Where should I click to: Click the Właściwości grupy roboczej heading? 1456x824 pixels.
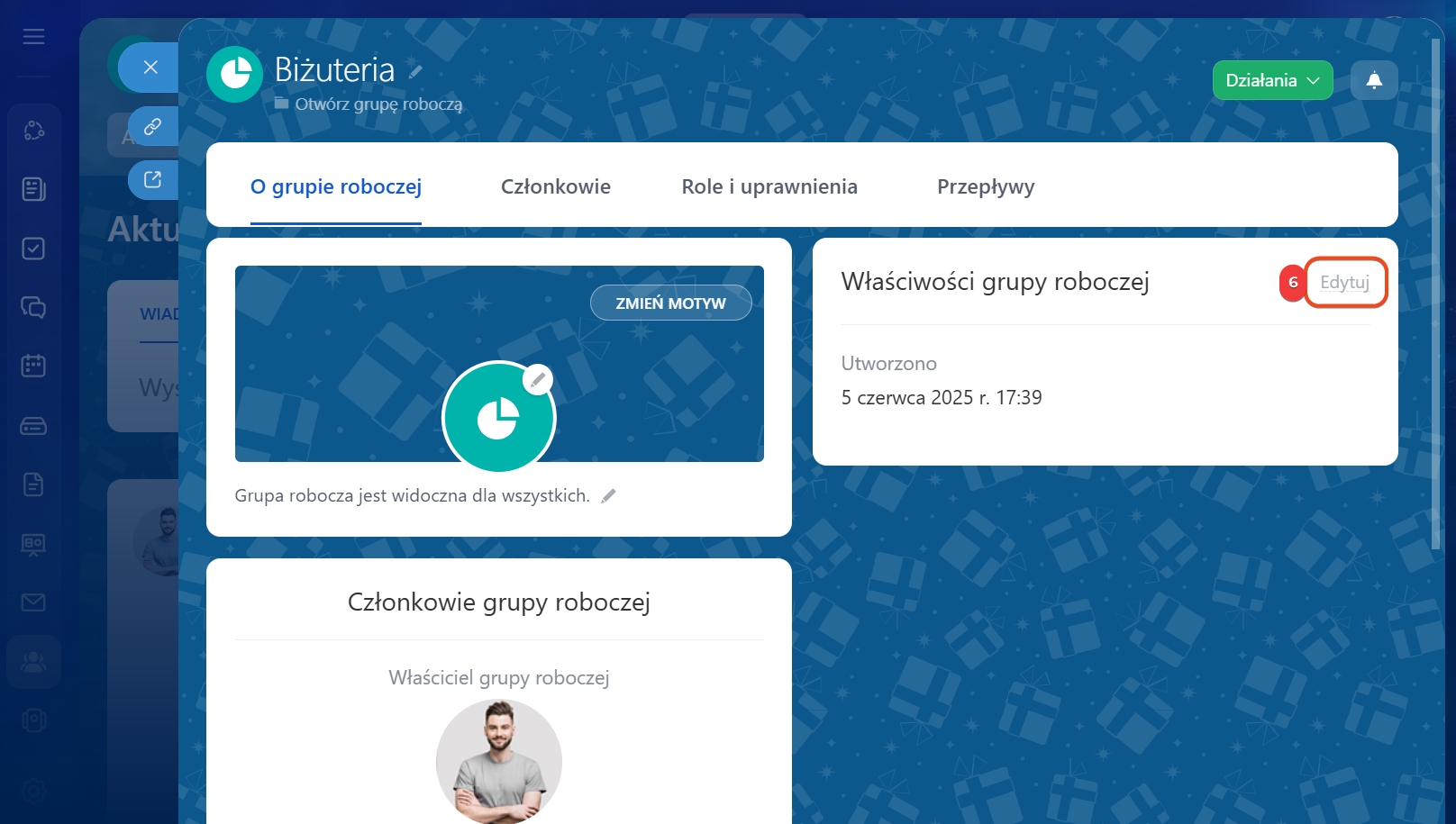coord(995,282)
